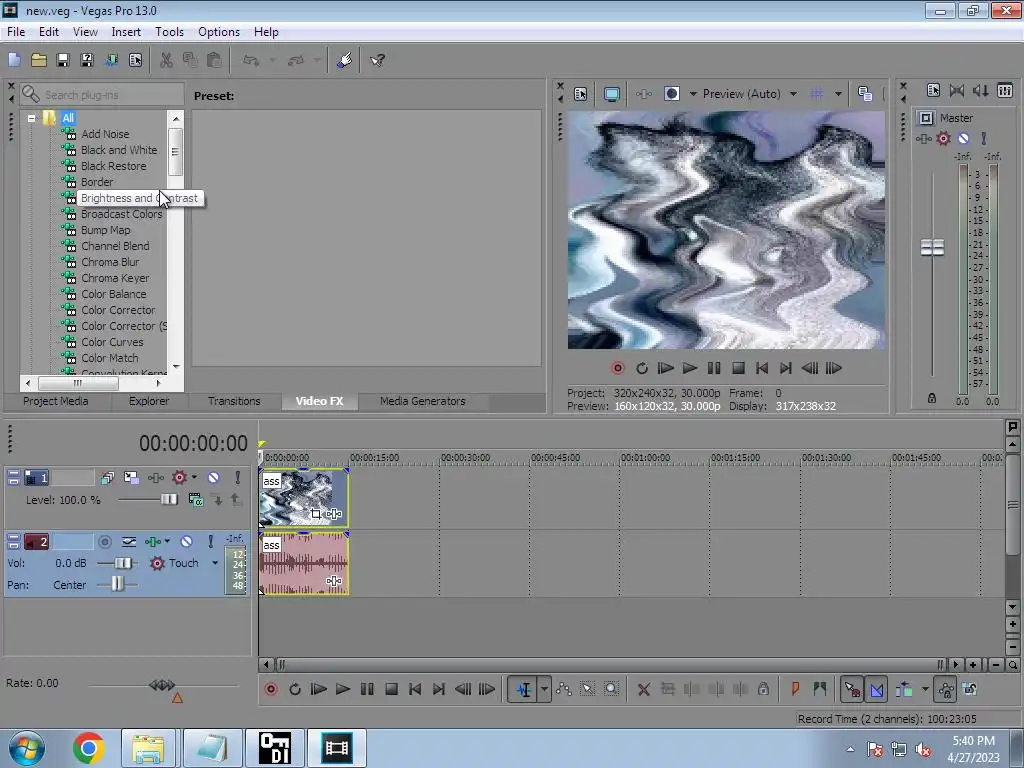Open the Tools menu
Screen dimensions: 1024x768
[x=169, y=32]
